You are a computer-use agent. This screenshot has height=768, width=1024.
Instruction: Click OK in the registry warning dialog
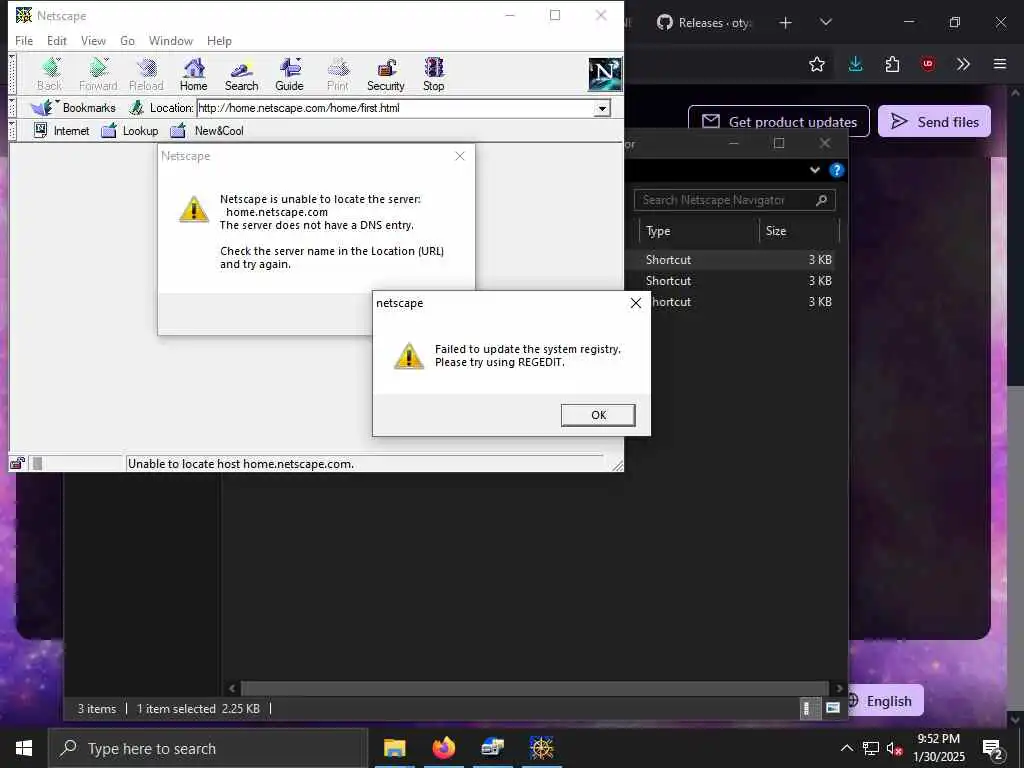pos(598,415)
